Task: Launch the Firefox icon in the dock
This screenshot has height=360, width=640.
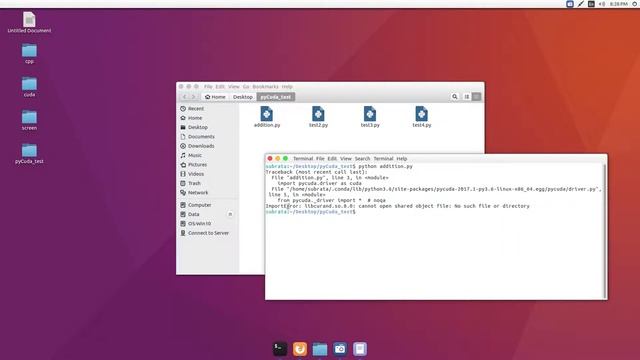Action: coord(300,349)
